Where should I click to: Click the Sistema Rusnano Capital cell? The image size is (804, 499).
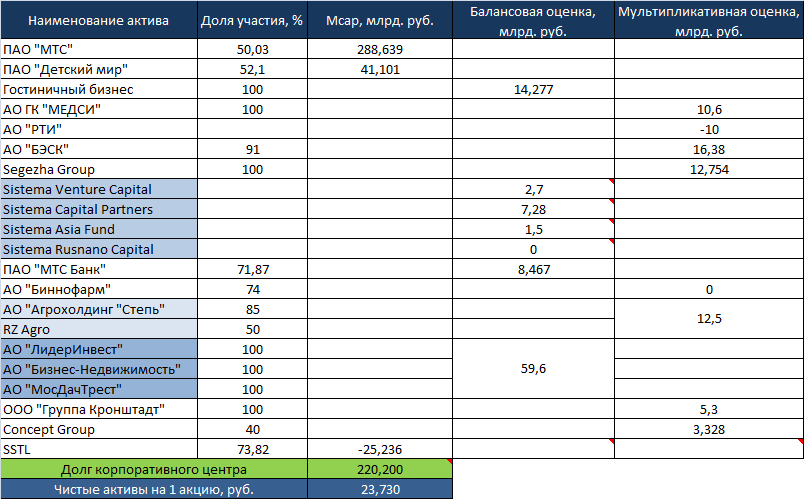[x=98, y=249]
